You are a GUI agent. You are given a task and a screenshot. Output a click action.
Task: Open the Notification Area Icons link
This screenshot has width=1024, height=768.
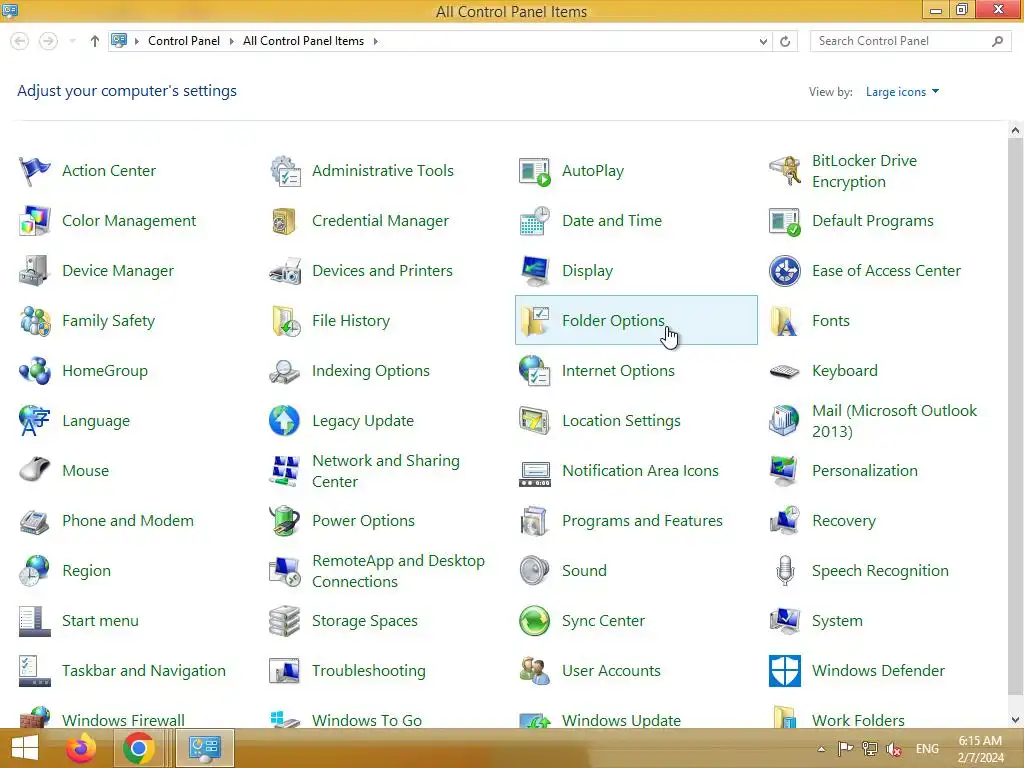click(x=641, y=471)
